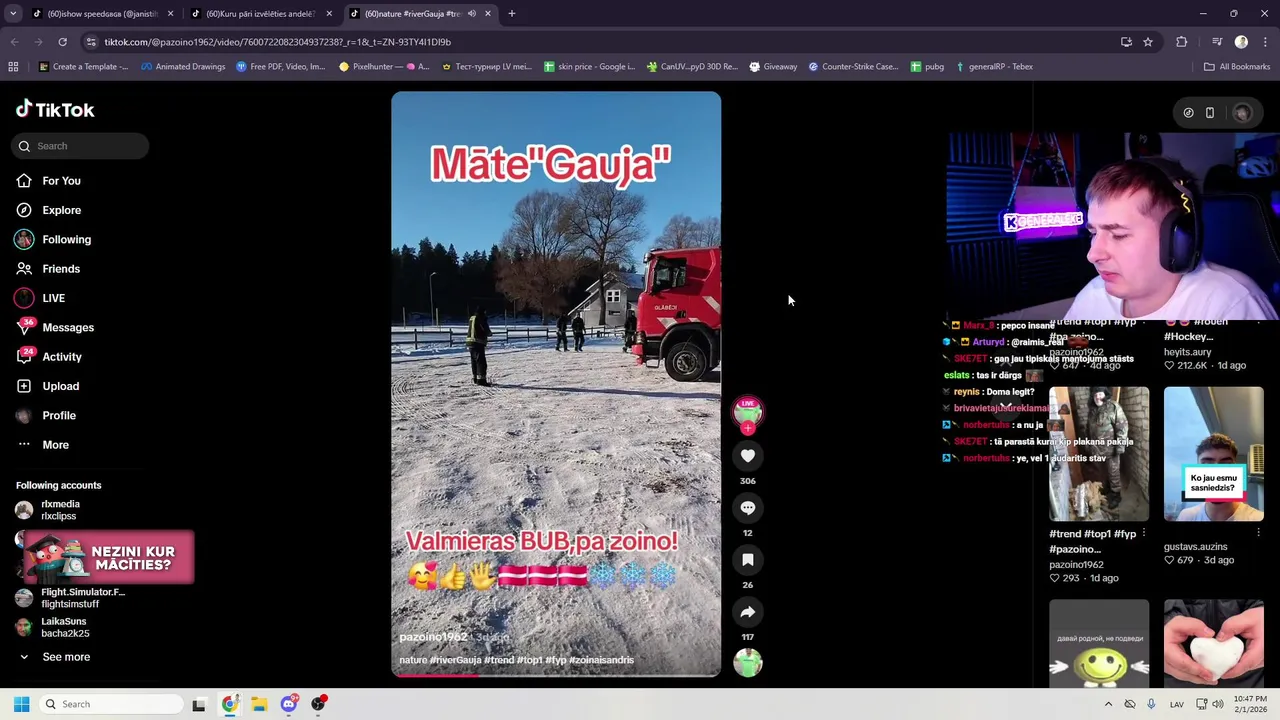The height and width of the screenshot is (720, 1280).
Task: Open options for the pazoino1962 293-likes video
Action: (1144, 534)
